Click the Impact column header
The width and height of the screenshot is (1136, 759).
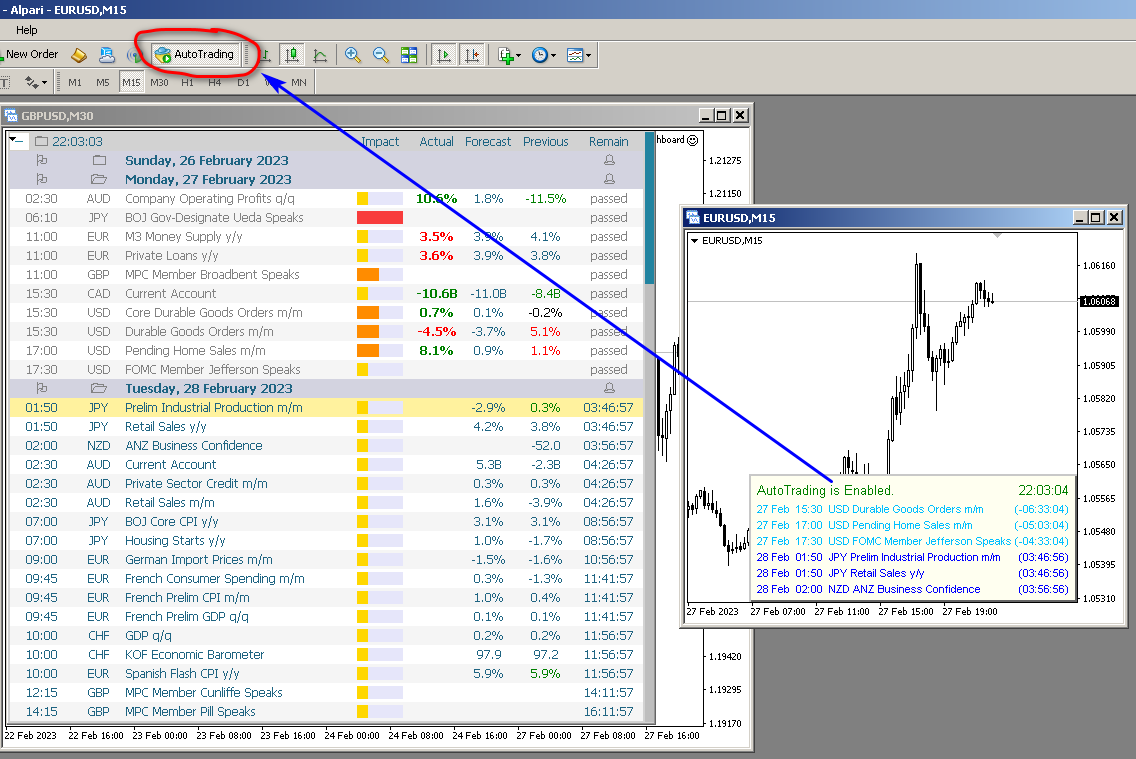coord(380,142)
